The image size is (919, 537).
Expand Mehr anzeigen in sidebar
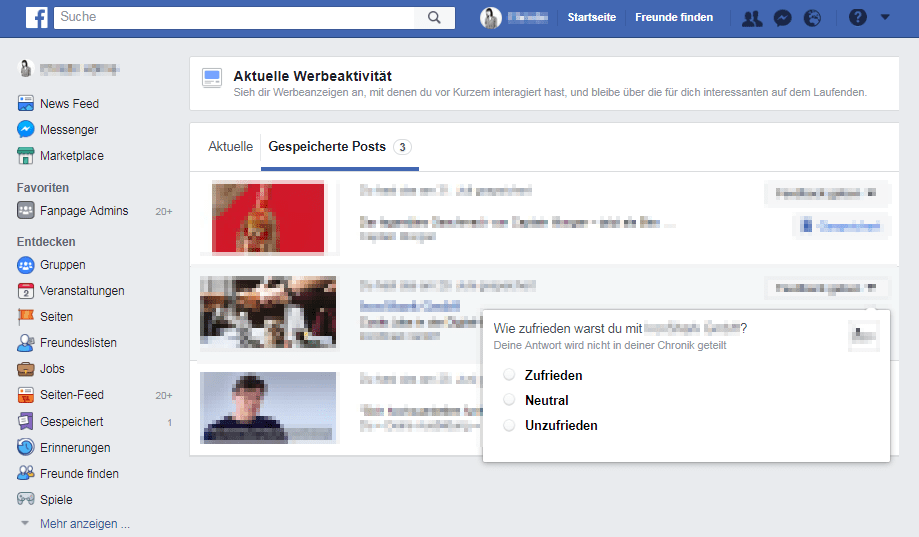(x=84, y=524)
